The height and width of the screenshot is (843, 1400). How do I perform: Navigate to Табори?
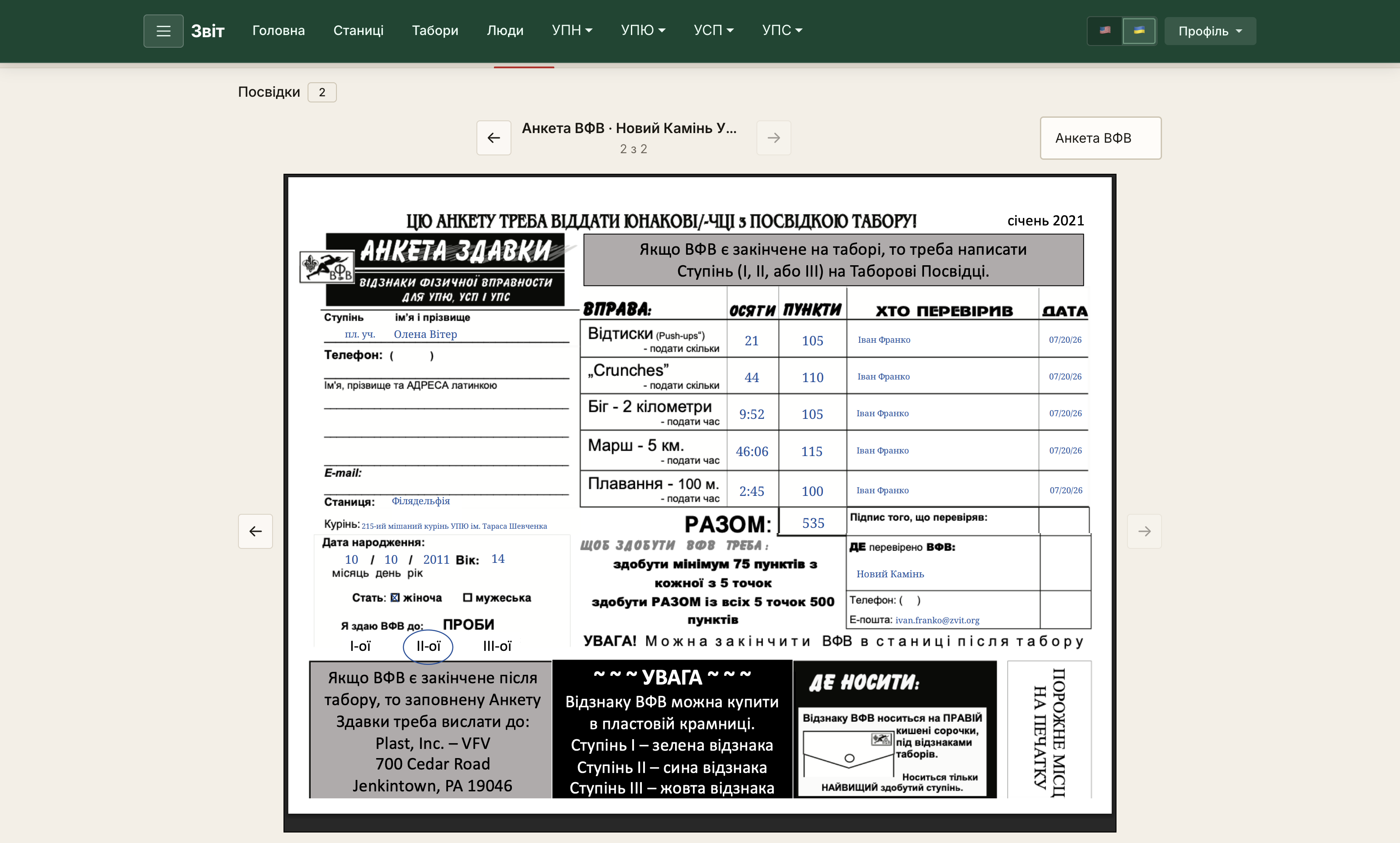coord(435,30)
